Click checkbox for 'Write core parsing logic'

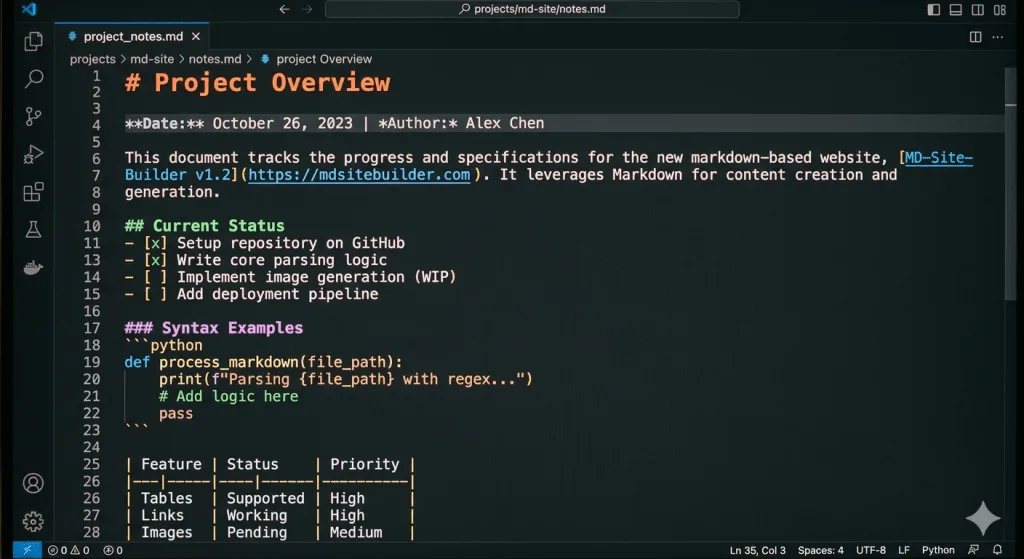[155, 260]
